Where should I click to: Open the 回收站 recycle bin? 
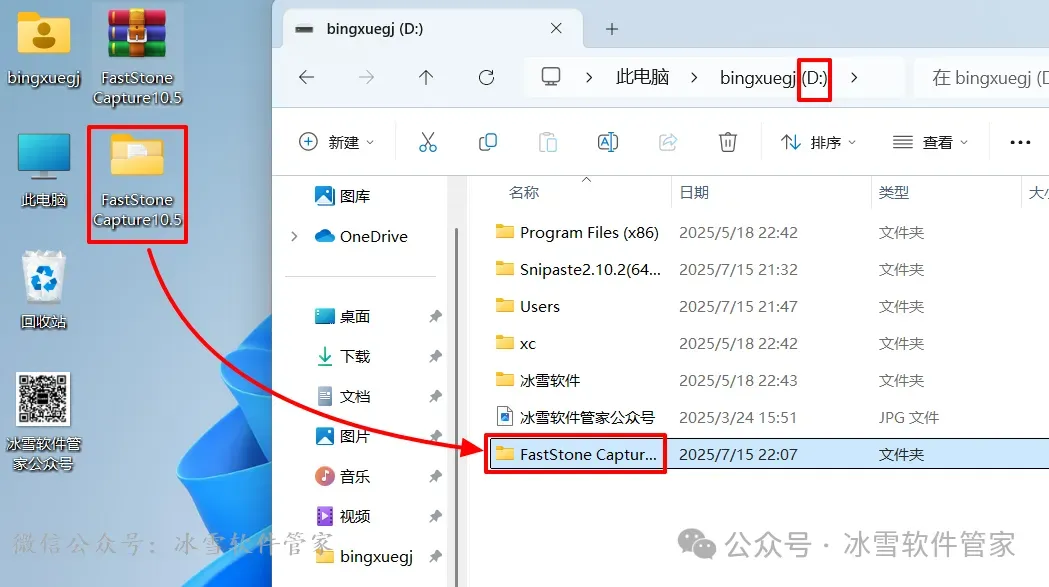(x=43, y=290)
